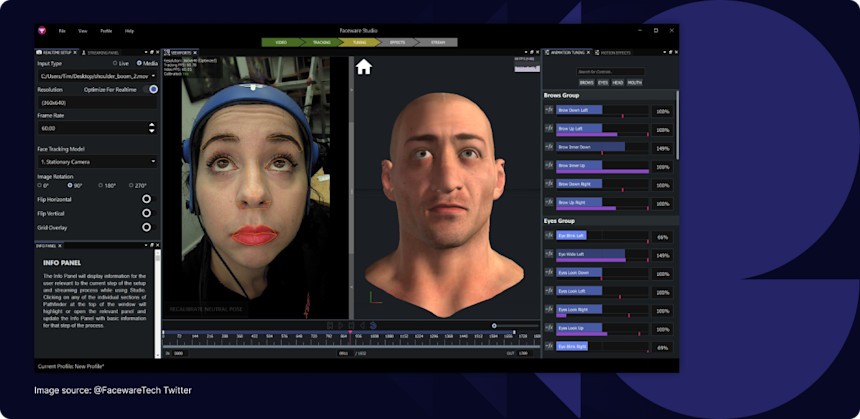860x419 pixels.
Task: Click the step-forward frame icon under the viewports
Action: click(351, 325)
